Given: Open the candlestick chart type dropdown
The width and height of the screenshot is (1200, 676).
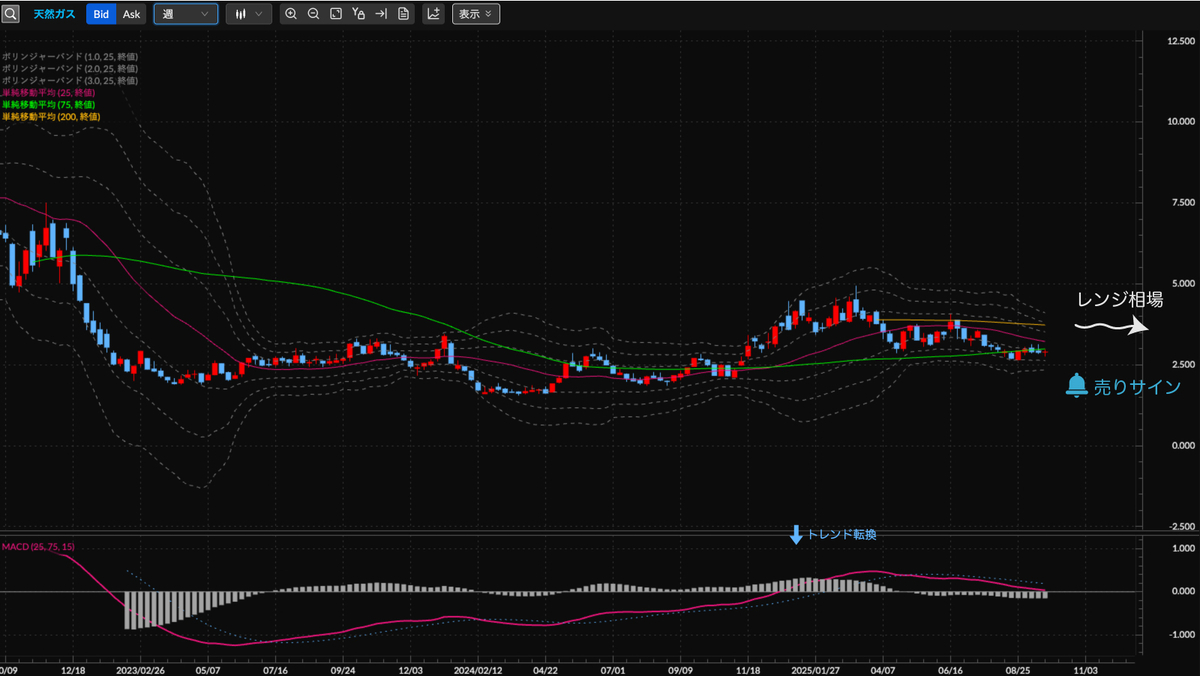Looking at the screenshot, I should coord(248,14).
